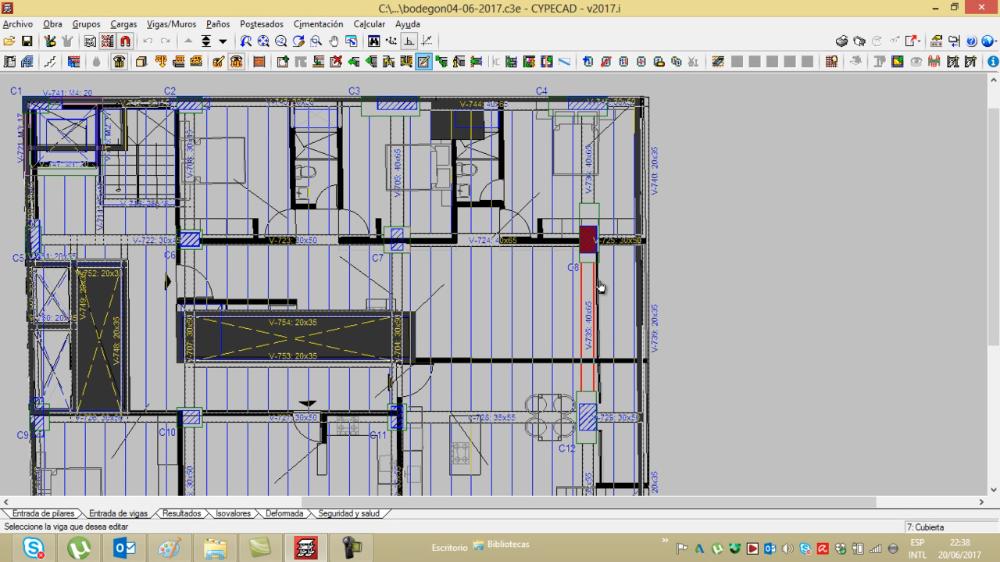Click the horizontal scrollbar right arrow

(x=982, y=502)
